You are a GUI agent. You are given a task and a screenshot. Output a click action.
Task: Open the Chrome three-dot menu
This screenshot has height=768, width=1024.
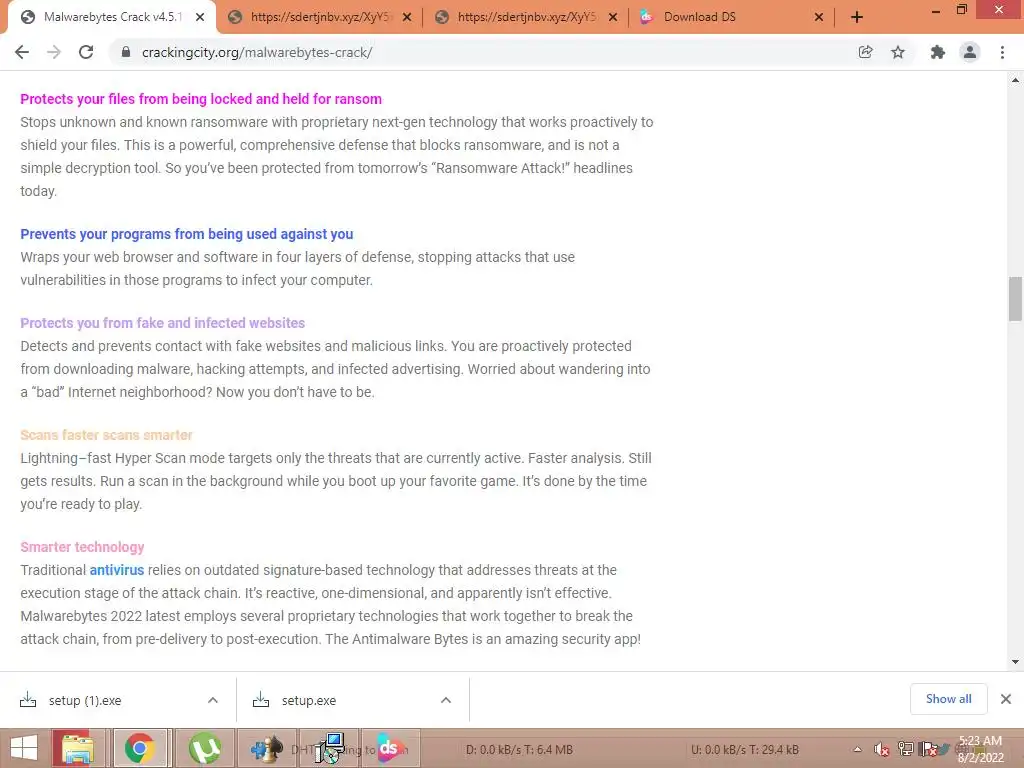1002,52
